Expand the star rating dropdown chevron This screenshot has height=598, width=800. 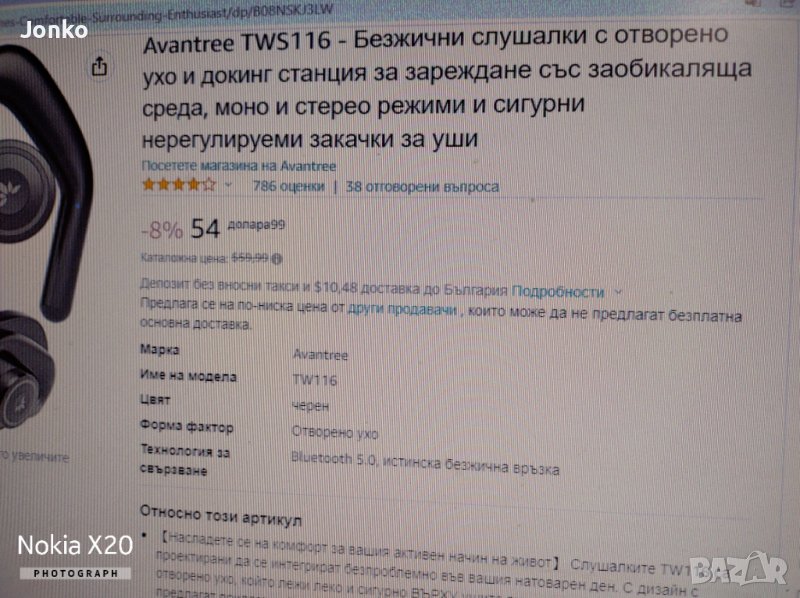(229, 185)
